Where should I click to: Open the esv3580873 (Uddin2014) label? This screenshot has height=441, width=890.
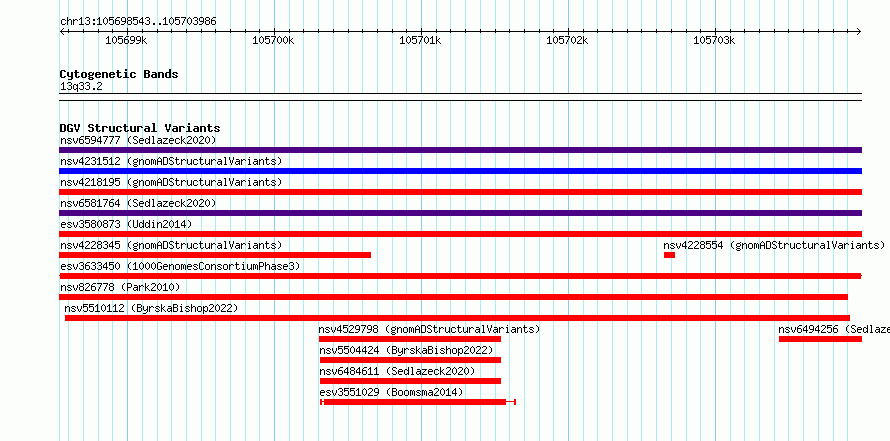(x=126, y=224)
